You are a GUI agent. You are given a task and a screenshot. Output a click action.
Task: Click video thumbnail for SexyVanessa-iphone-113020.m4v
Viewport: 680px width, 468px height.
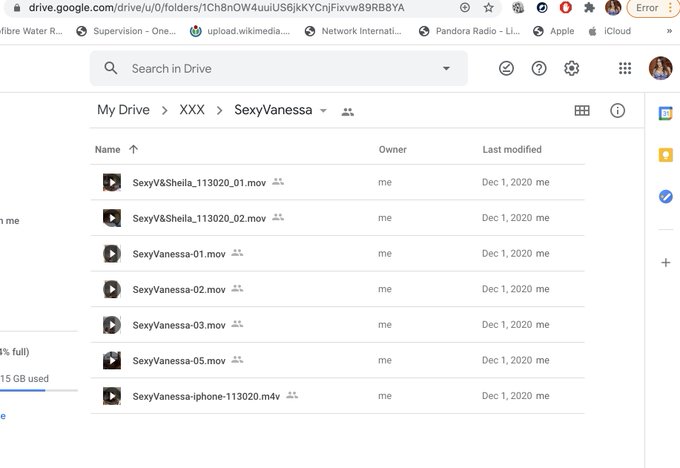[111, 396]
